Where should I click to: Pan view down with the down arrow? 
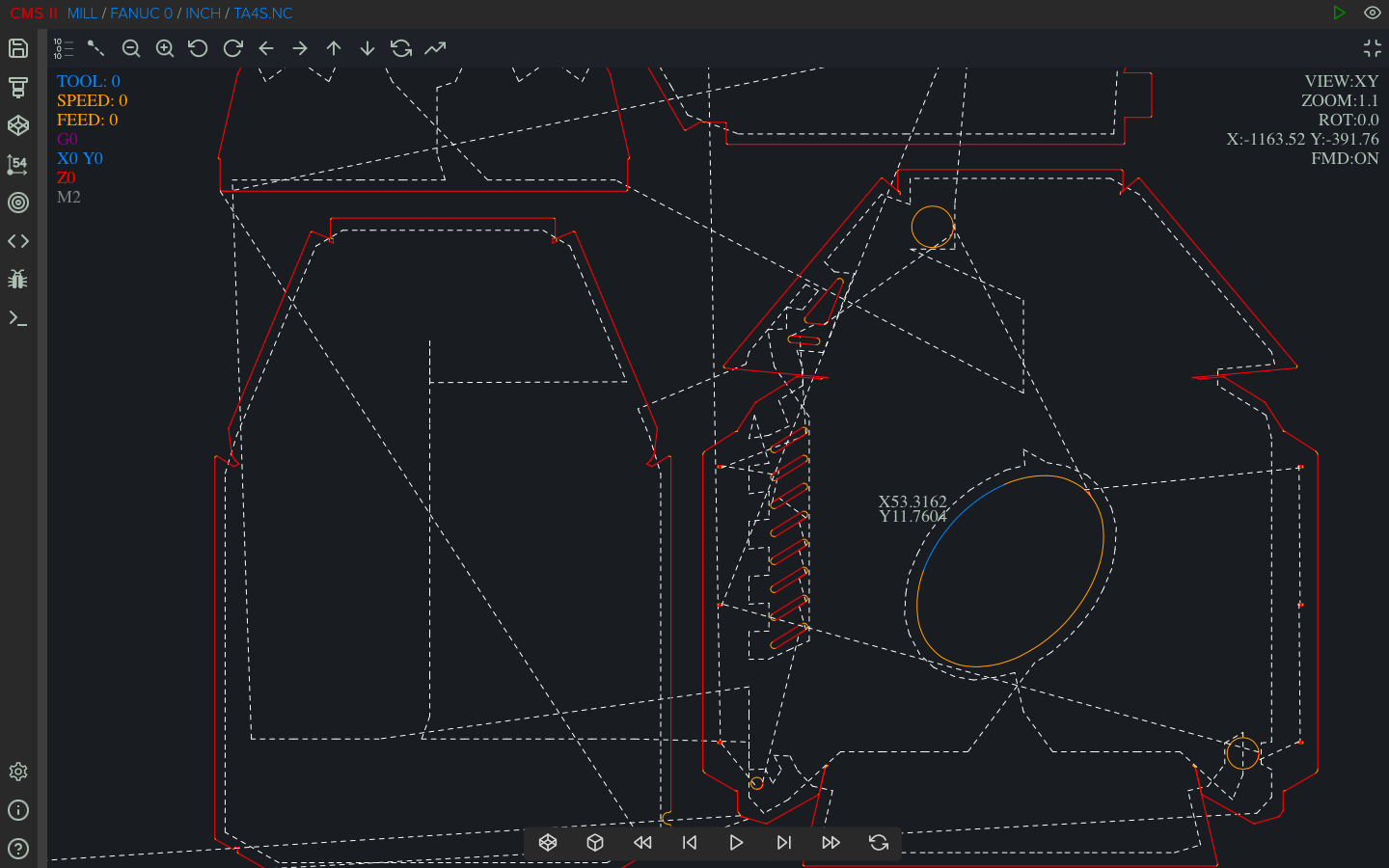coord(368,48)
